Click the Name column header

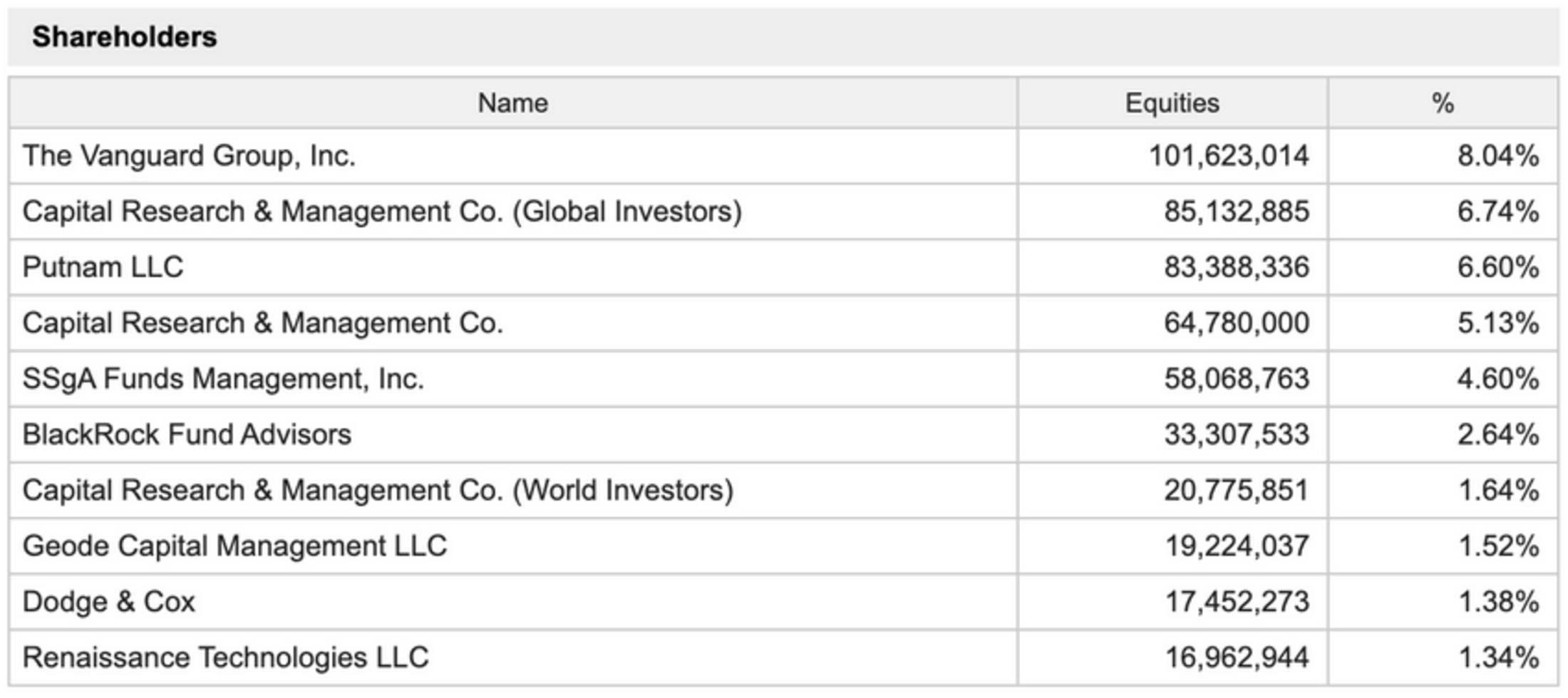512,103
